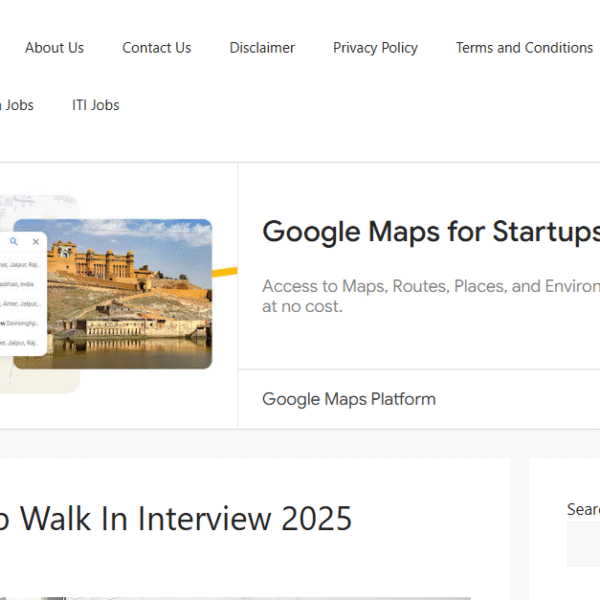Click the sidebar search input field

pyautogui.click(x=584, y=544)
